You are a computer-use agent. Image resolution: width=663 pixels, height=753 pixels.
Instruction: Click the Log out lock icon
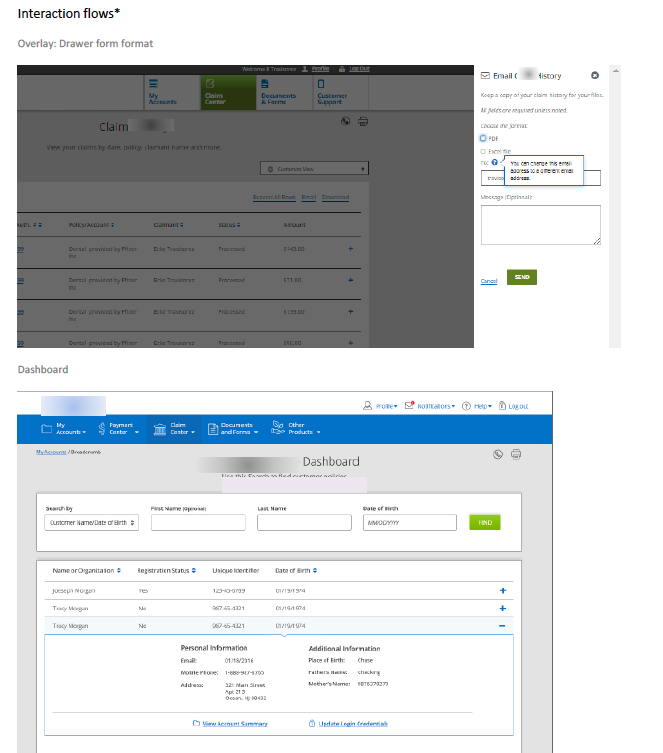tap(500, 406)
